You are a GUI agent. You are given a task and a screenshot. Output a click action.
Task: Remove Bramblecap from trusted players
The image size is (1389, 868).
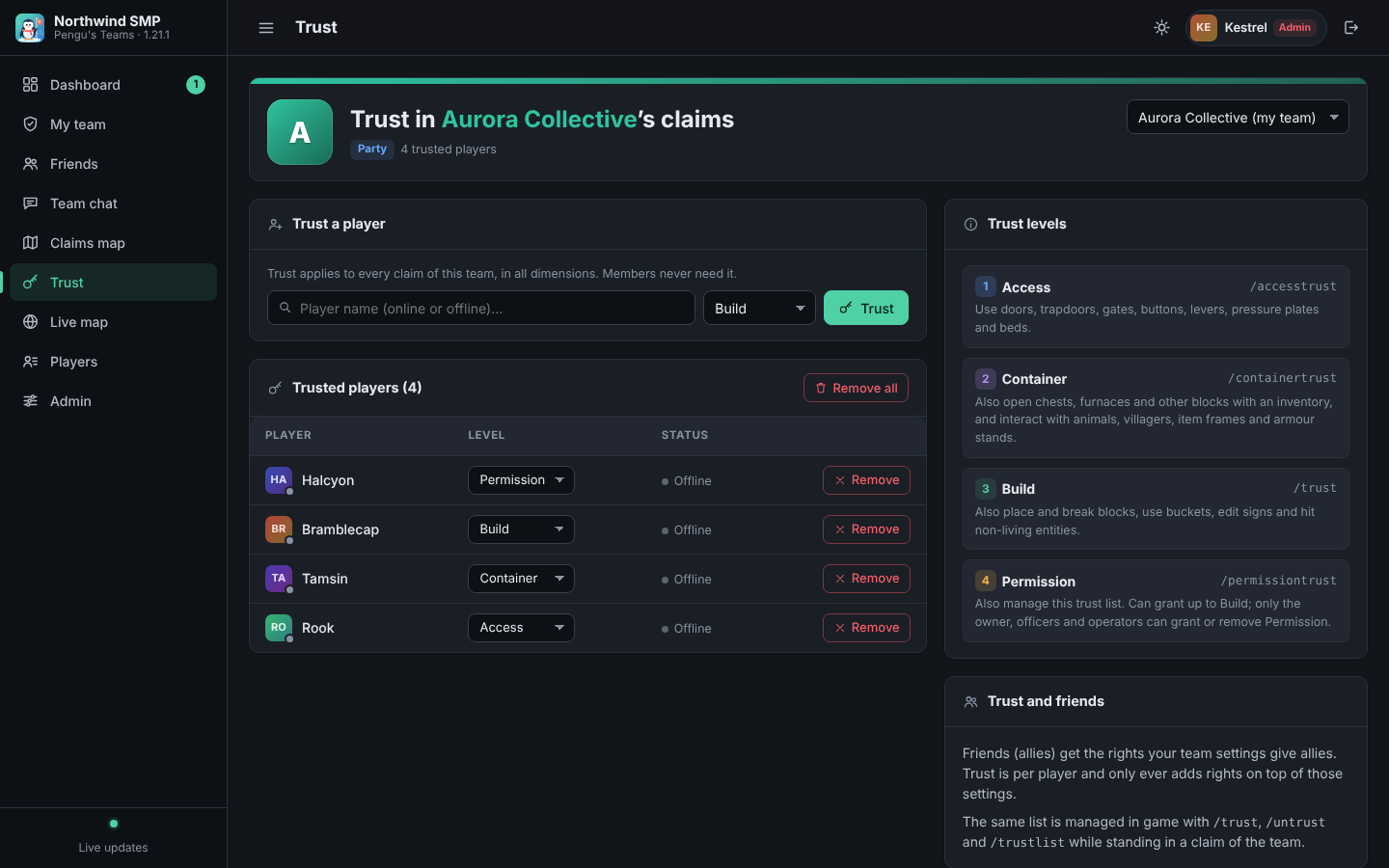click(x=866, y=529)
